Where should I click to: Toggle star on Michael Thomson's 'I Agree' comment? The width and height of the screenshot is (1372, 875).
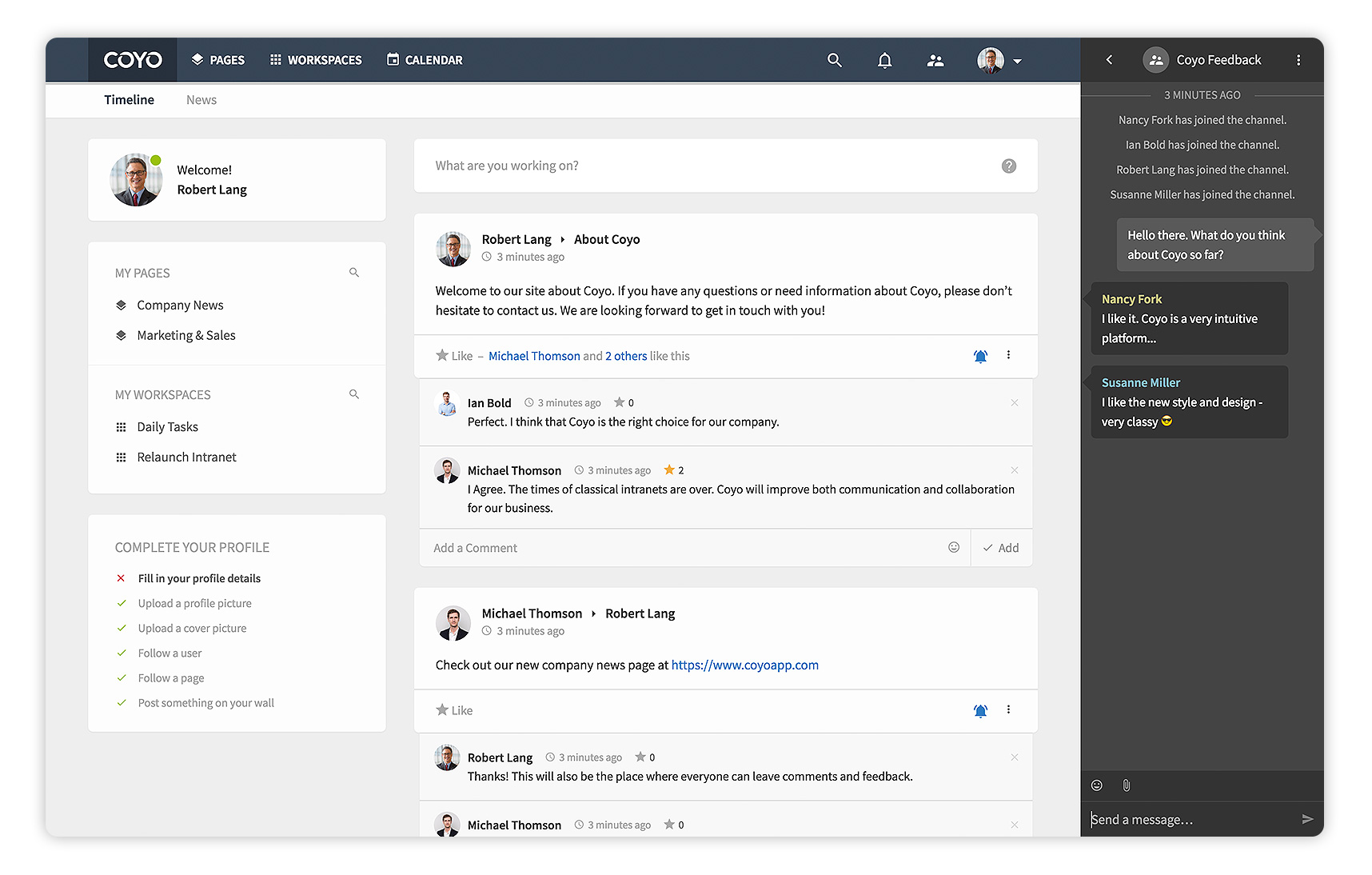click(x=669, y=470)
